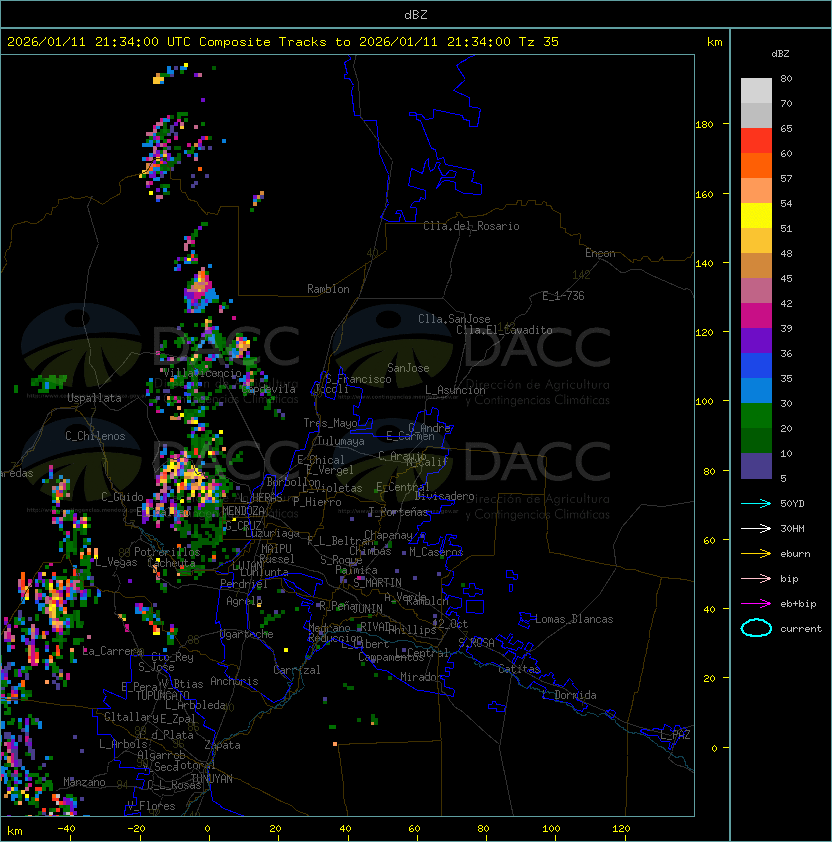Click the Villavicencio map label
The image size is (832, 842).
[x=202, y=373]
